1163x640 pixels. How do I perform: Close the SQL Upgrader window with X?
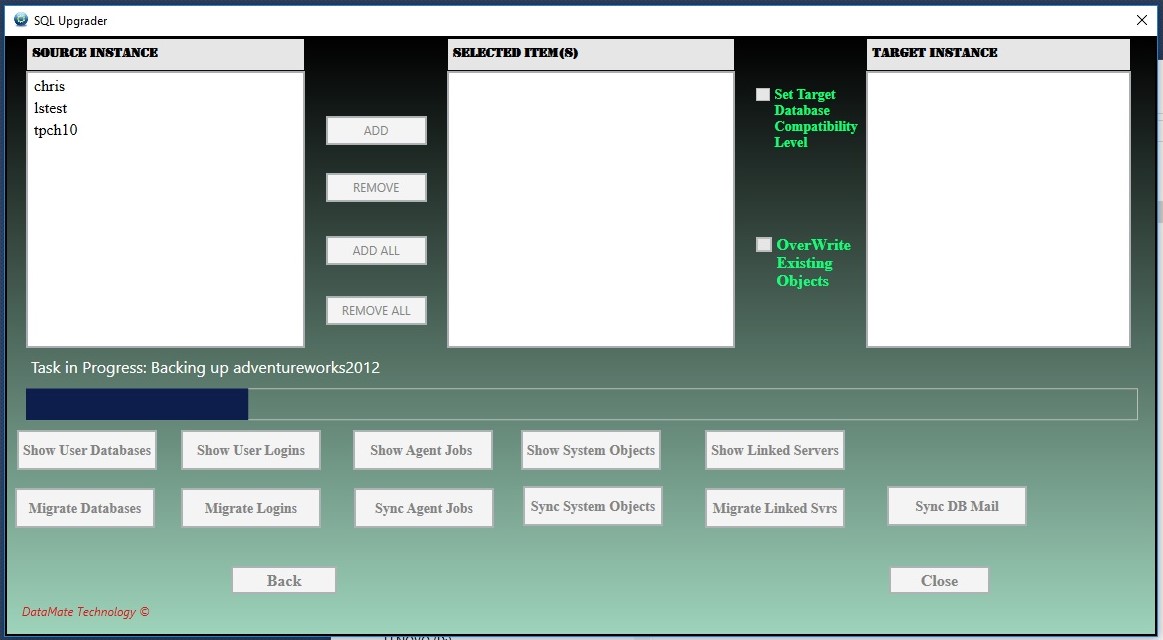pyautogui.click(x=1142, y=20)
